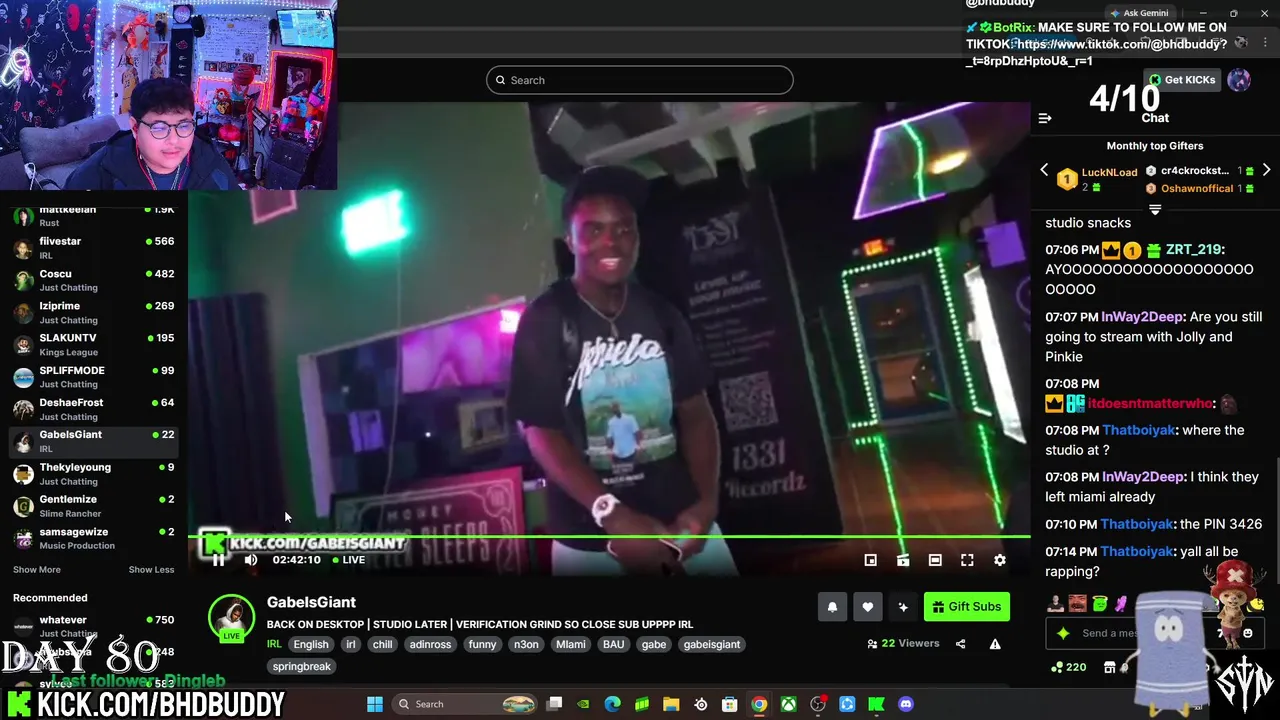Image resolution: width=1280 pixels, height=720 pixels.
Task: Open DeshaeFrost channel in sidebar
Action: pos(93,409)
